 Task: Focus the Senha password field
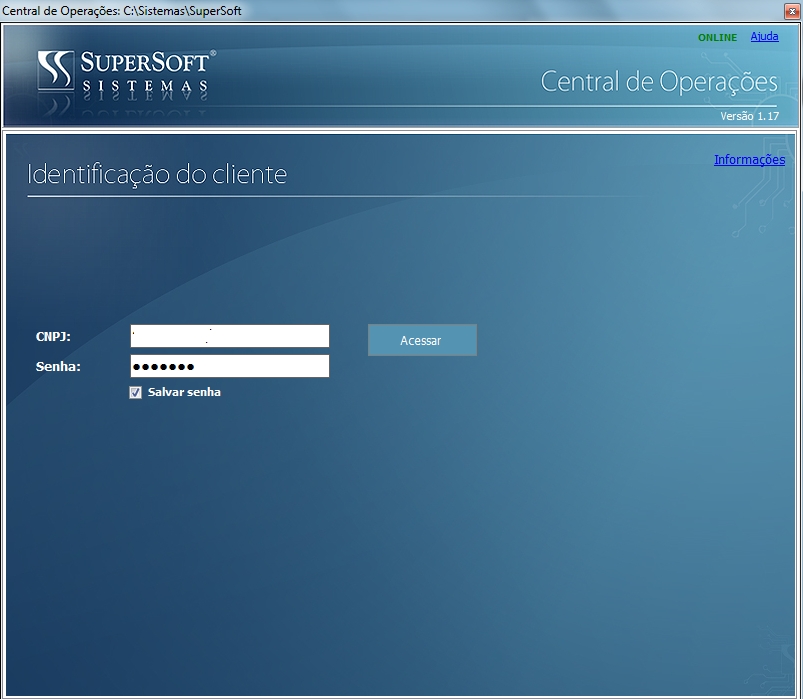pos(230,366)
